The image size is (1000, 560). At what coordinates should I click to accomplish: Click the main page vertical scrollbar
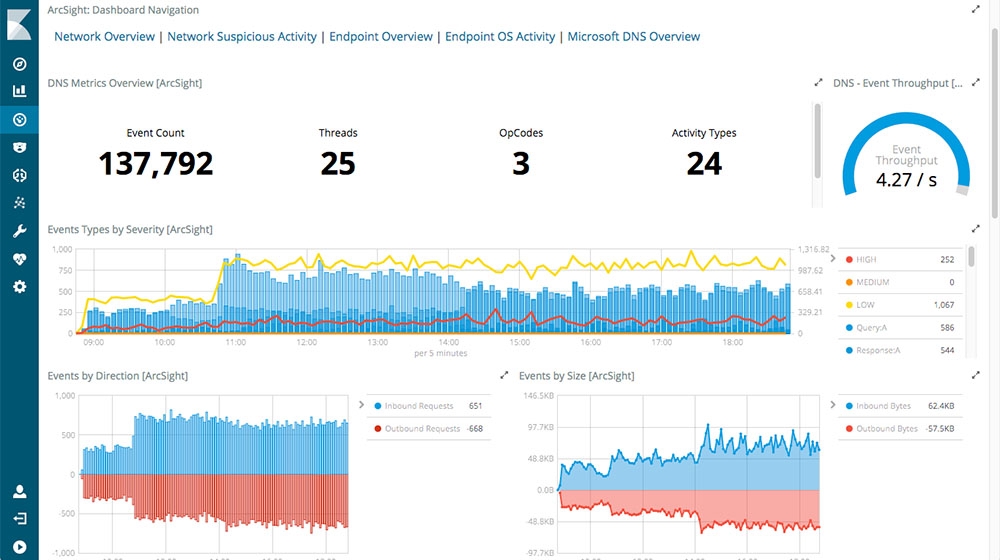pyautogui.click(x=995, y=122)
